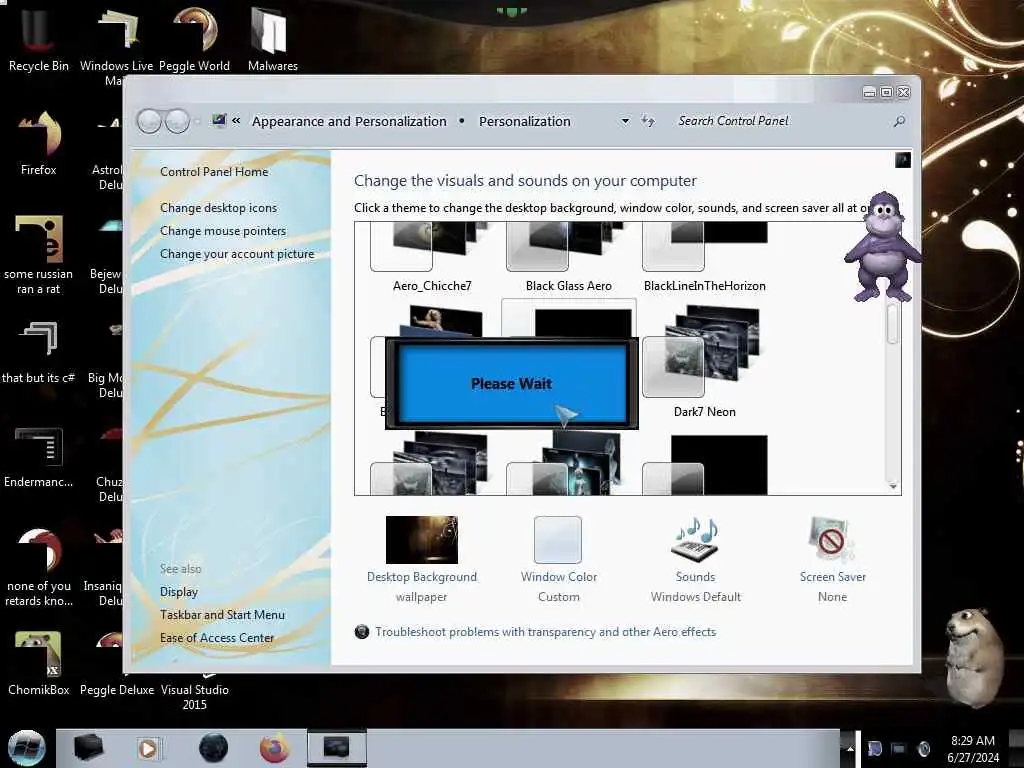
Task: Click the theme list scroll down arrow
Action: (x=893, y=487)
